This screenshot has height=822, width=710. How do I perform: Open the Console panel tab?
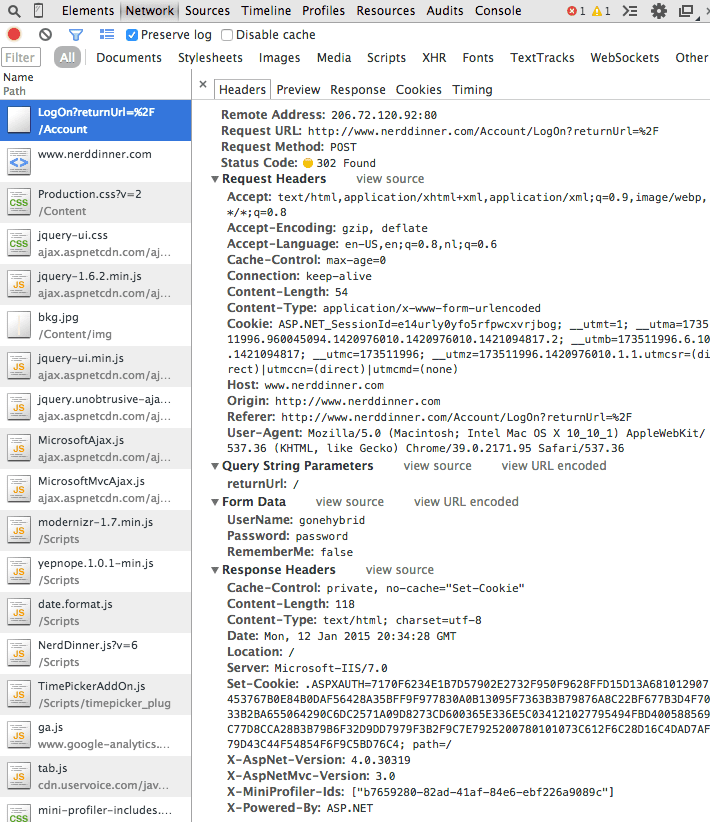498,11
